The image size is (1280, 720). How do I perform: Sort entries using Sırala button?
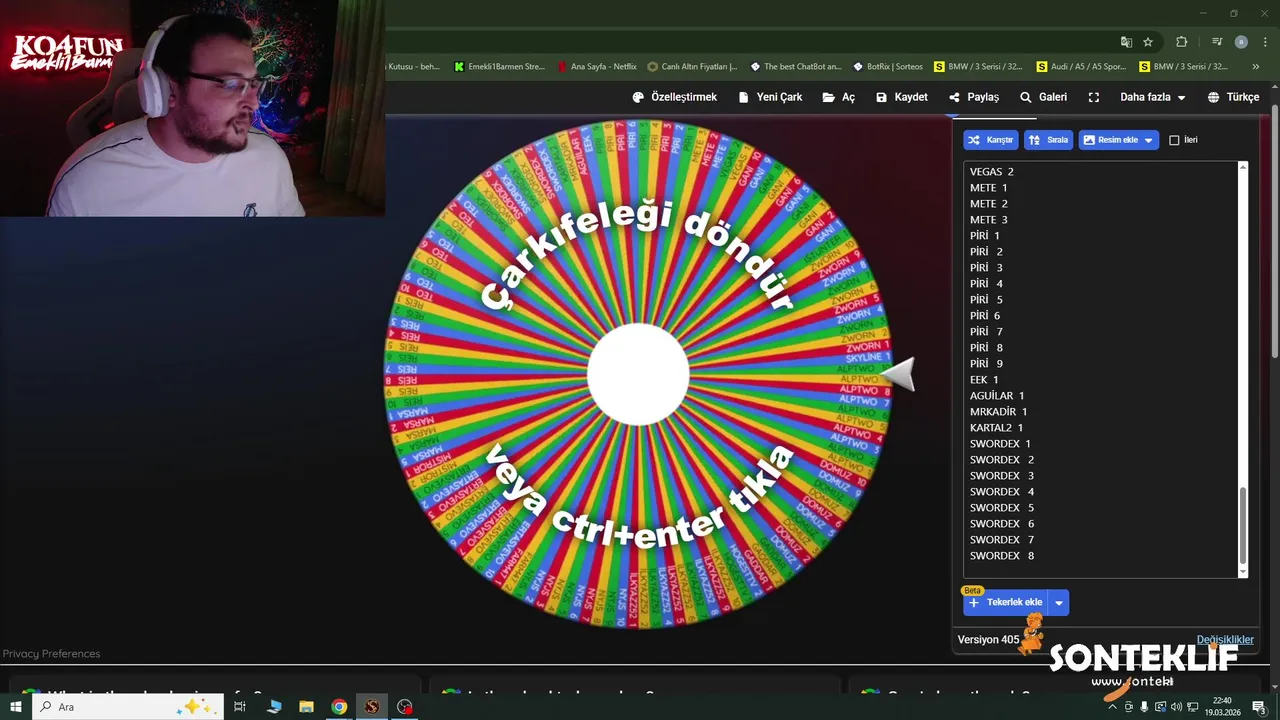1049,140
